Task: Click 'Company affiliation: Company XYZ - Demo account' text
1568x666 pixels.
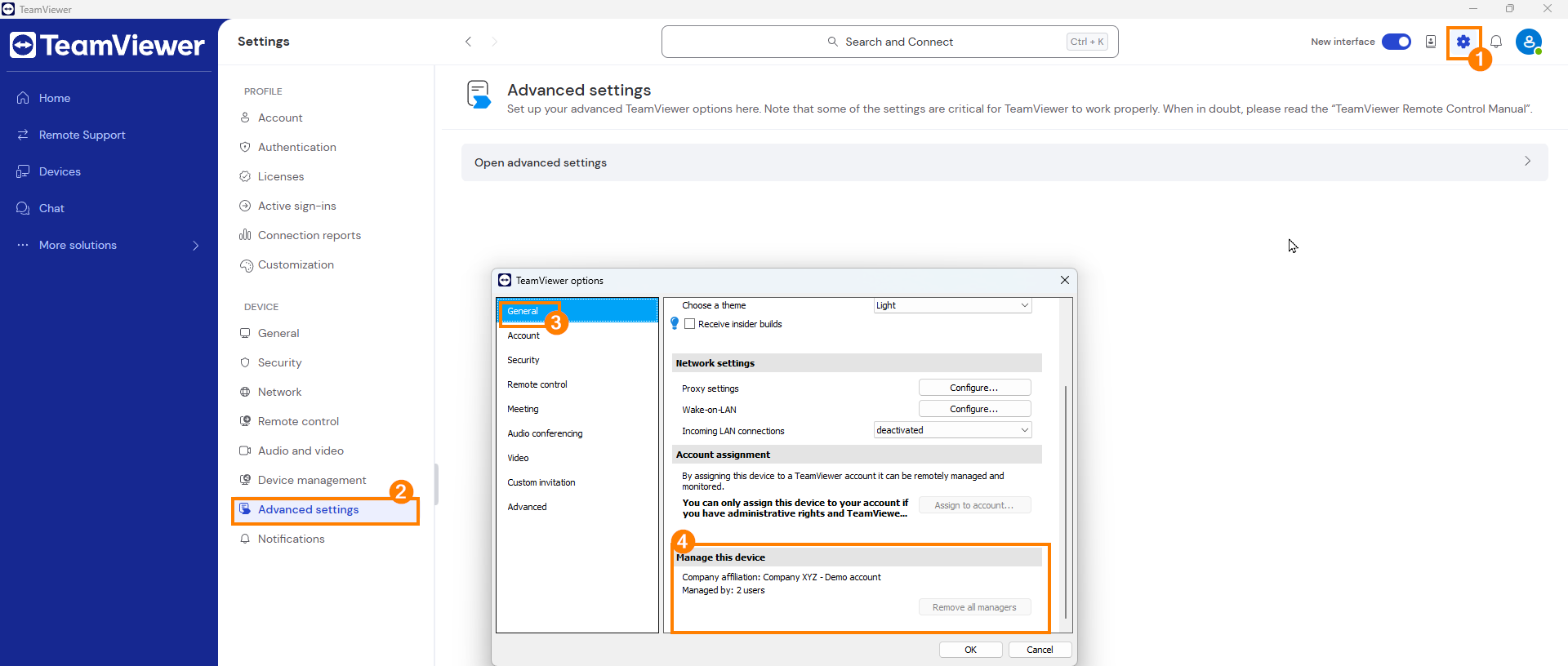Action: [782, 577]
